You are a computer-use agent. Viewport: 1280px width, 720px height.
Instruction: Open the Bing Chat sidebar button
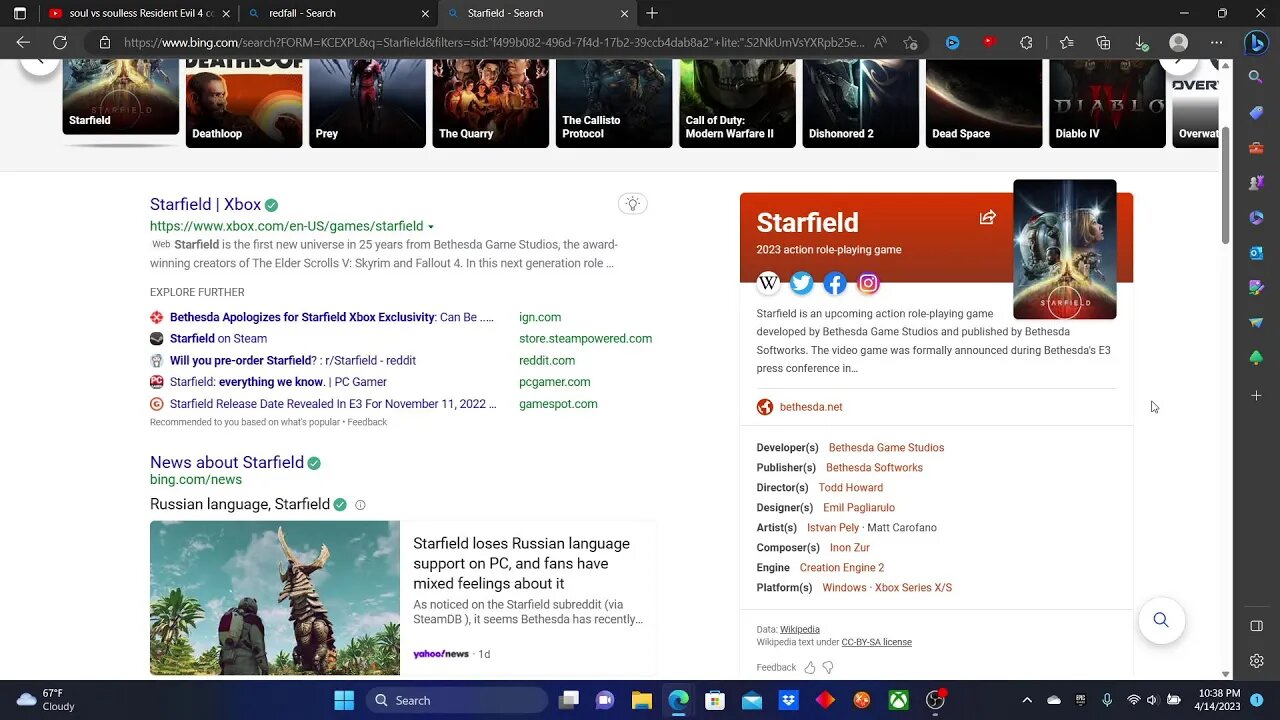click(1256, 42)
